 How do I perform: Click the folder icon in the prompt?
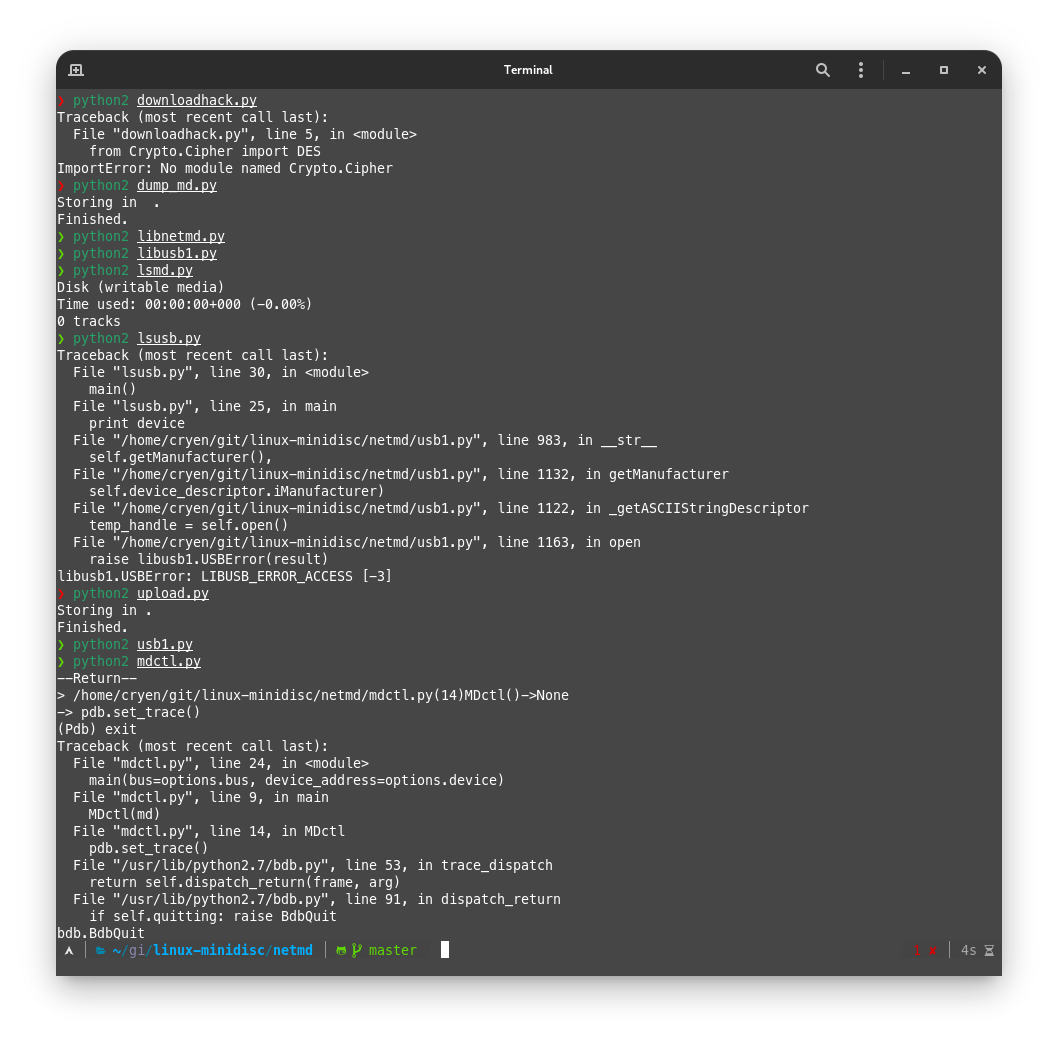pos(101,950)
